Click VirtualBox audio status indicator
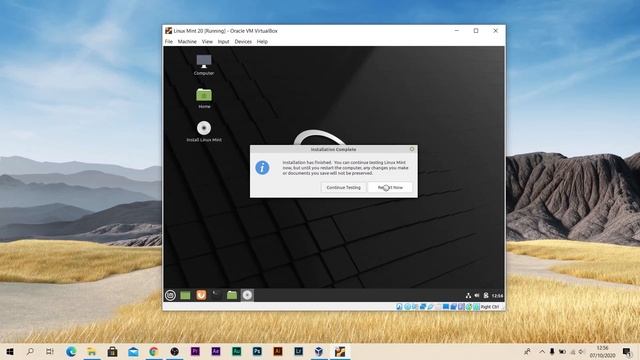 (x=415, y=307)
